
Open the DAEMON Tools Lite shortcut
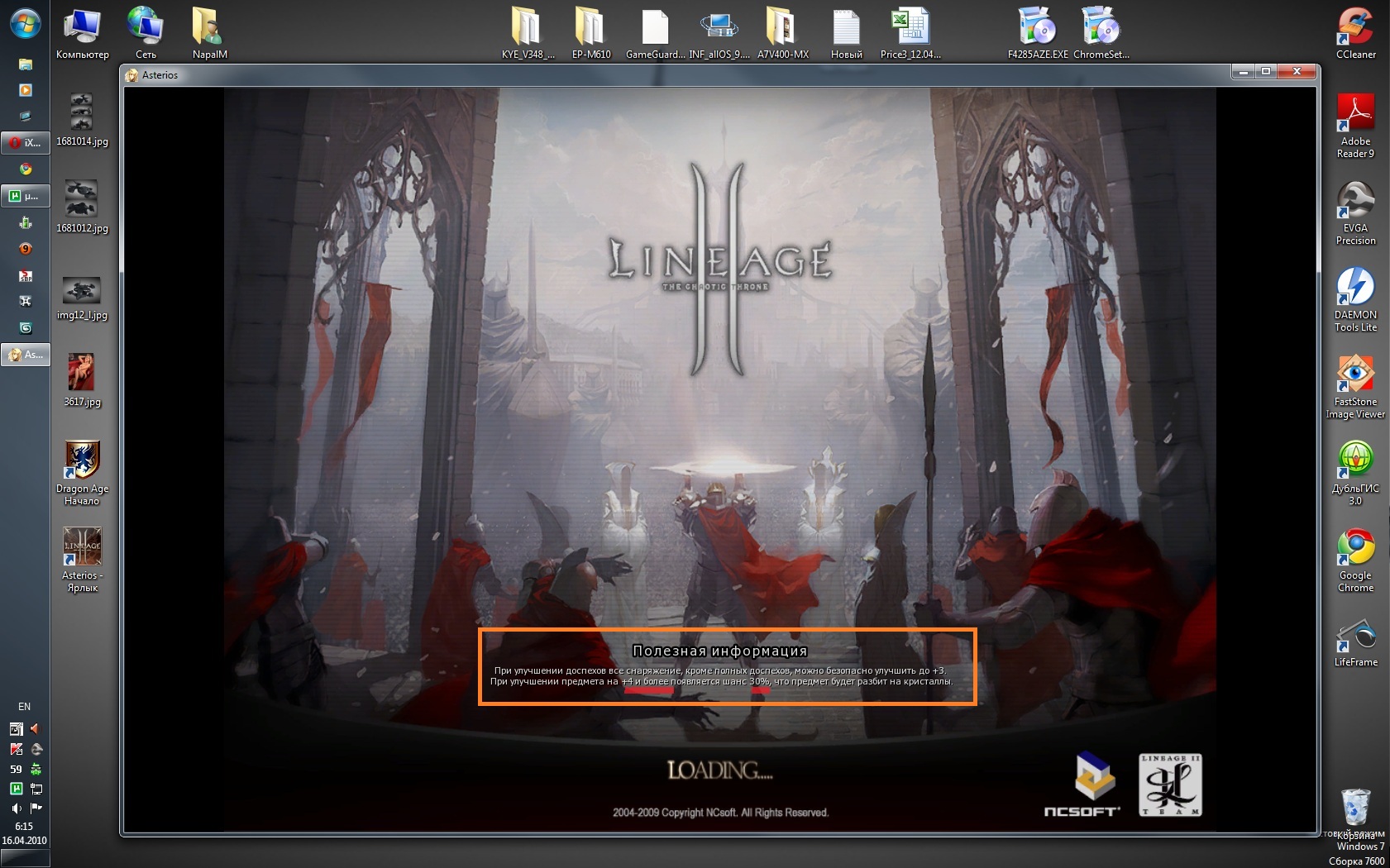pyautogui.click(x=1355, y=300)
